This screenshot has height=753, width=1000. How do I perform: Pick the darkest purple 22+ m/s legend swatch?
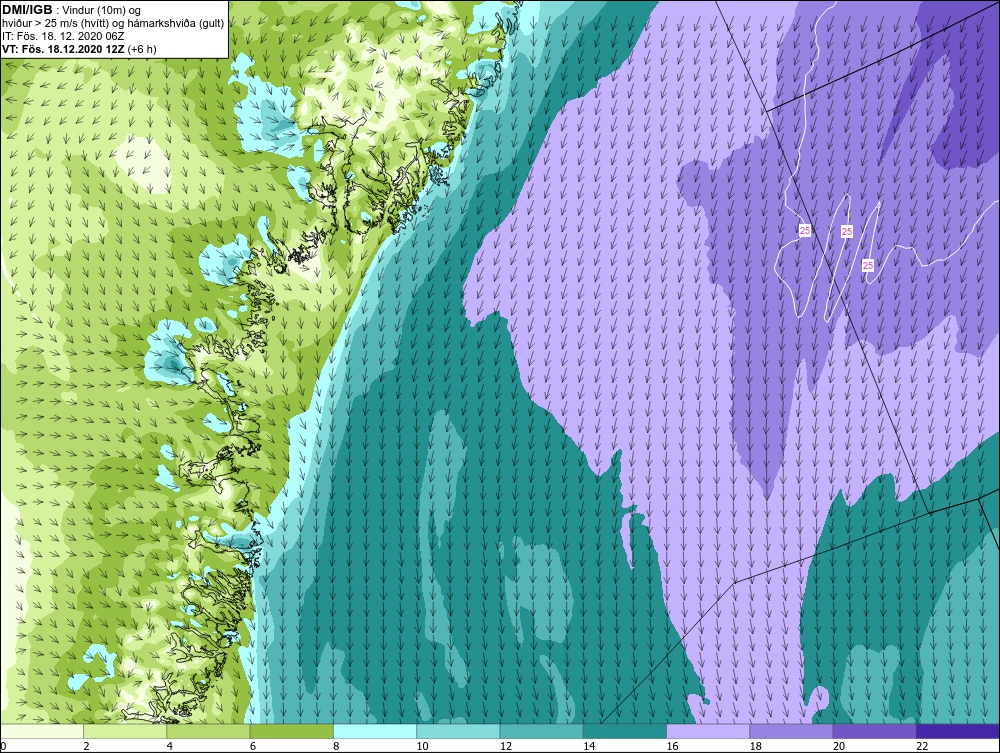957,731
